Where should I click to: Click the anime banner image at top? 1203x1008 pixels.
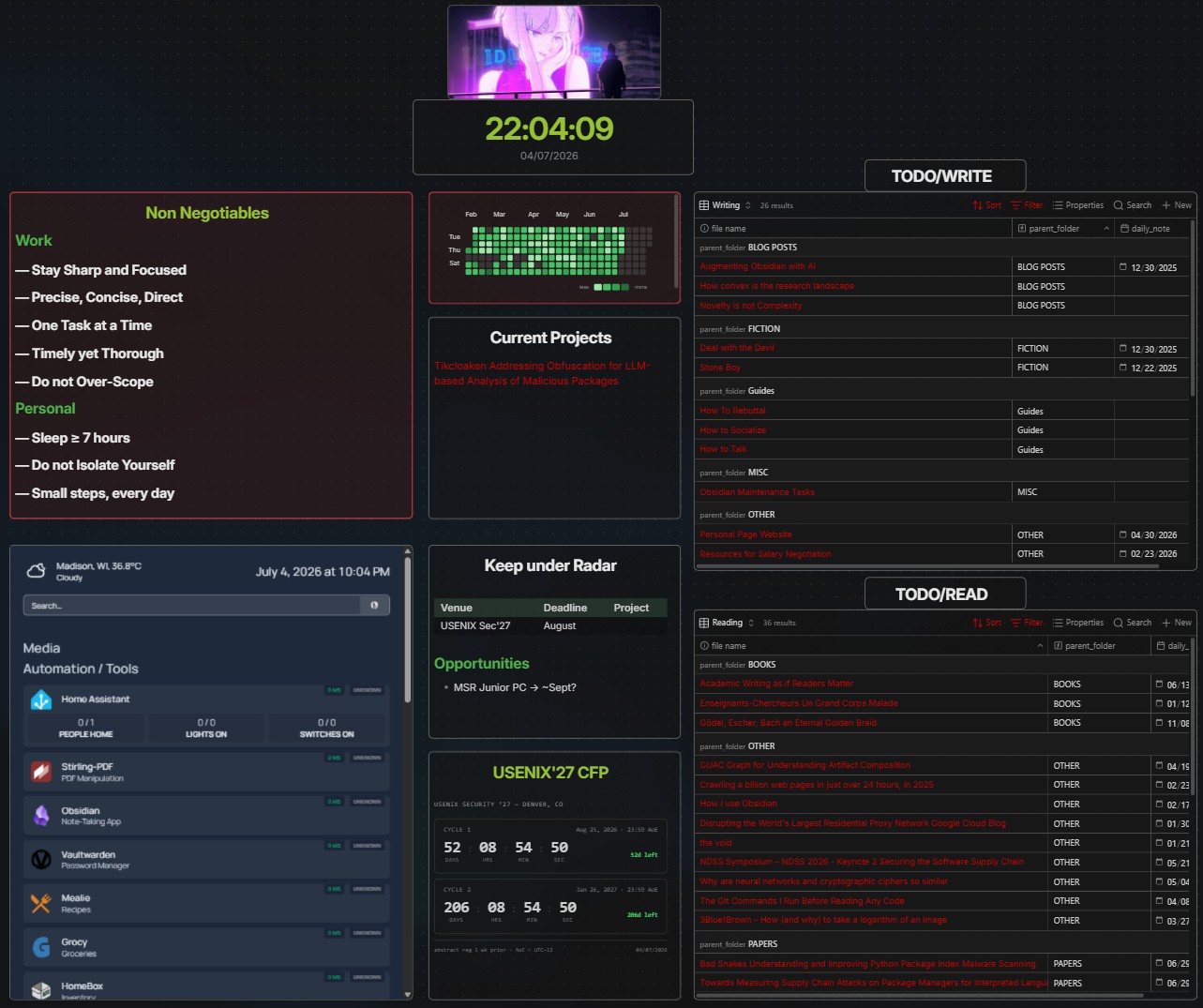[554, 52]
